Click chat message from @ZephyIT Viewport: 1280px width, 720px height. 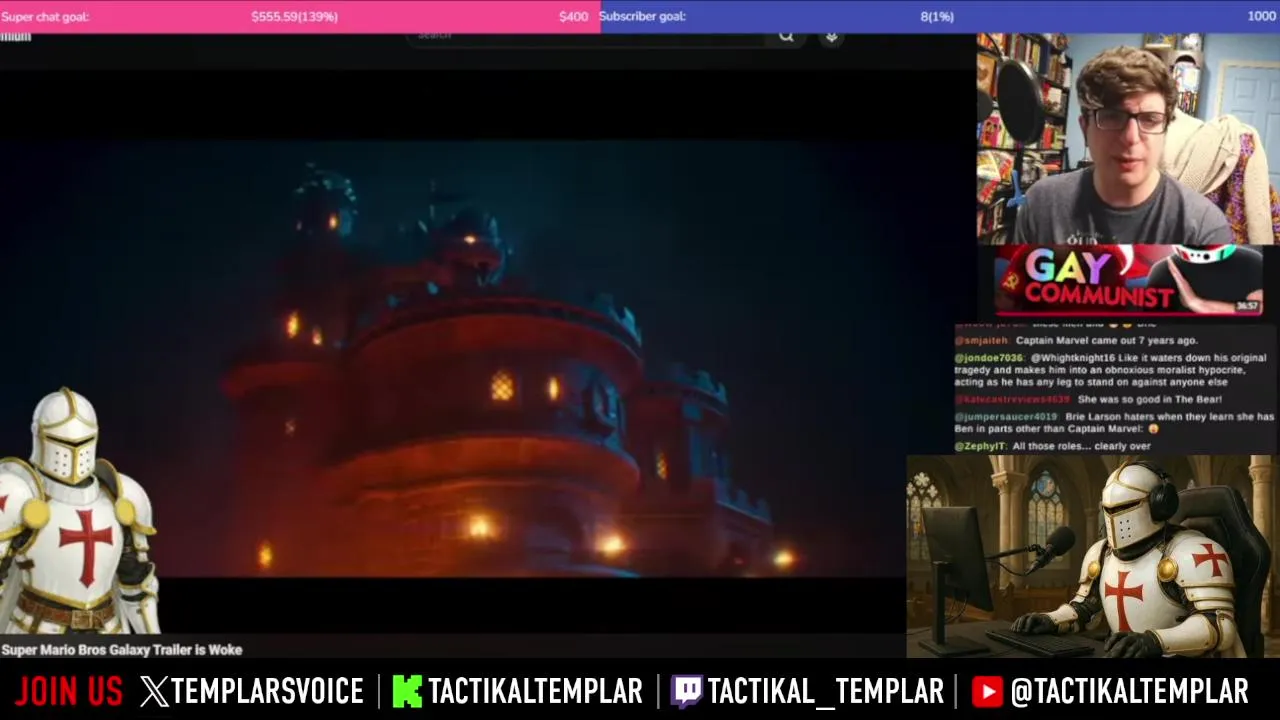1052,446
